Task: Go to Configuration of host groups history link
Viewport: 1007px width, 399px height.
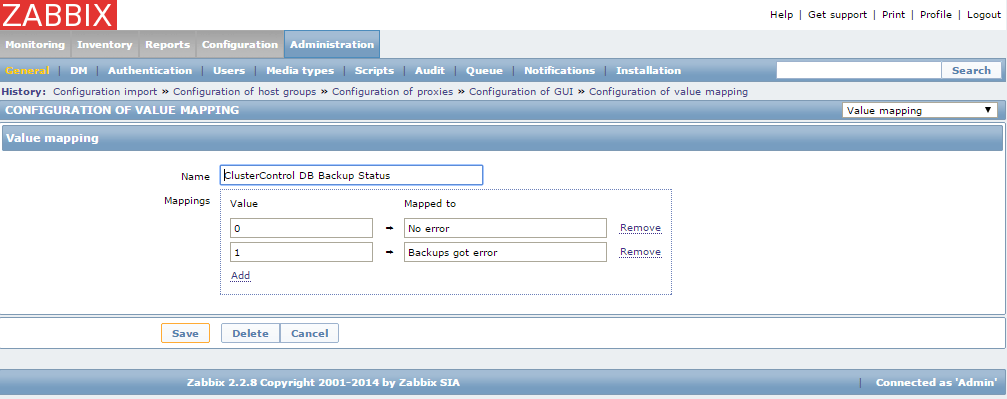Action: [245, 92]
